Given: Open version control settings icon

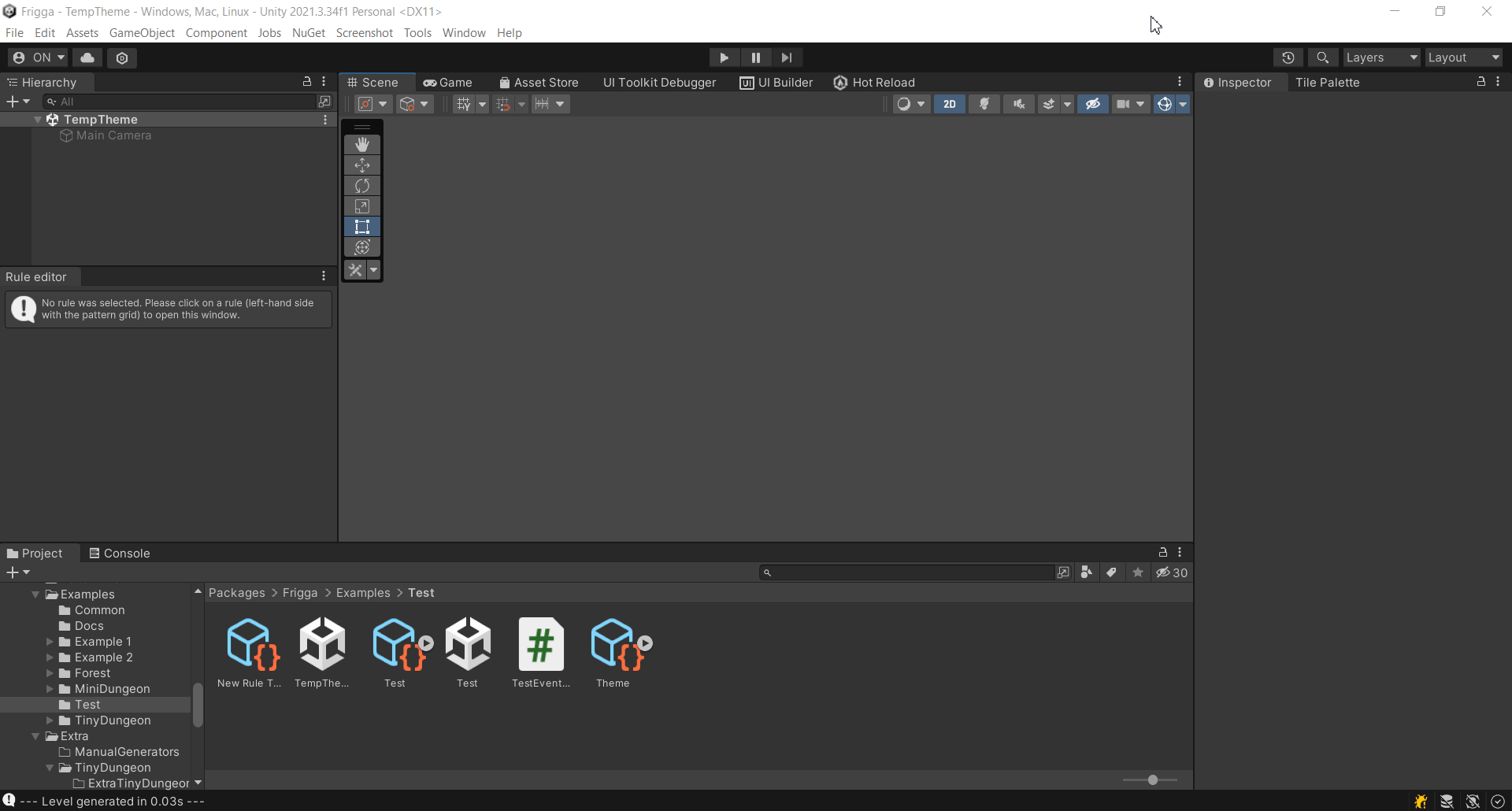Looking at the screenshot, I should (122, 57).
